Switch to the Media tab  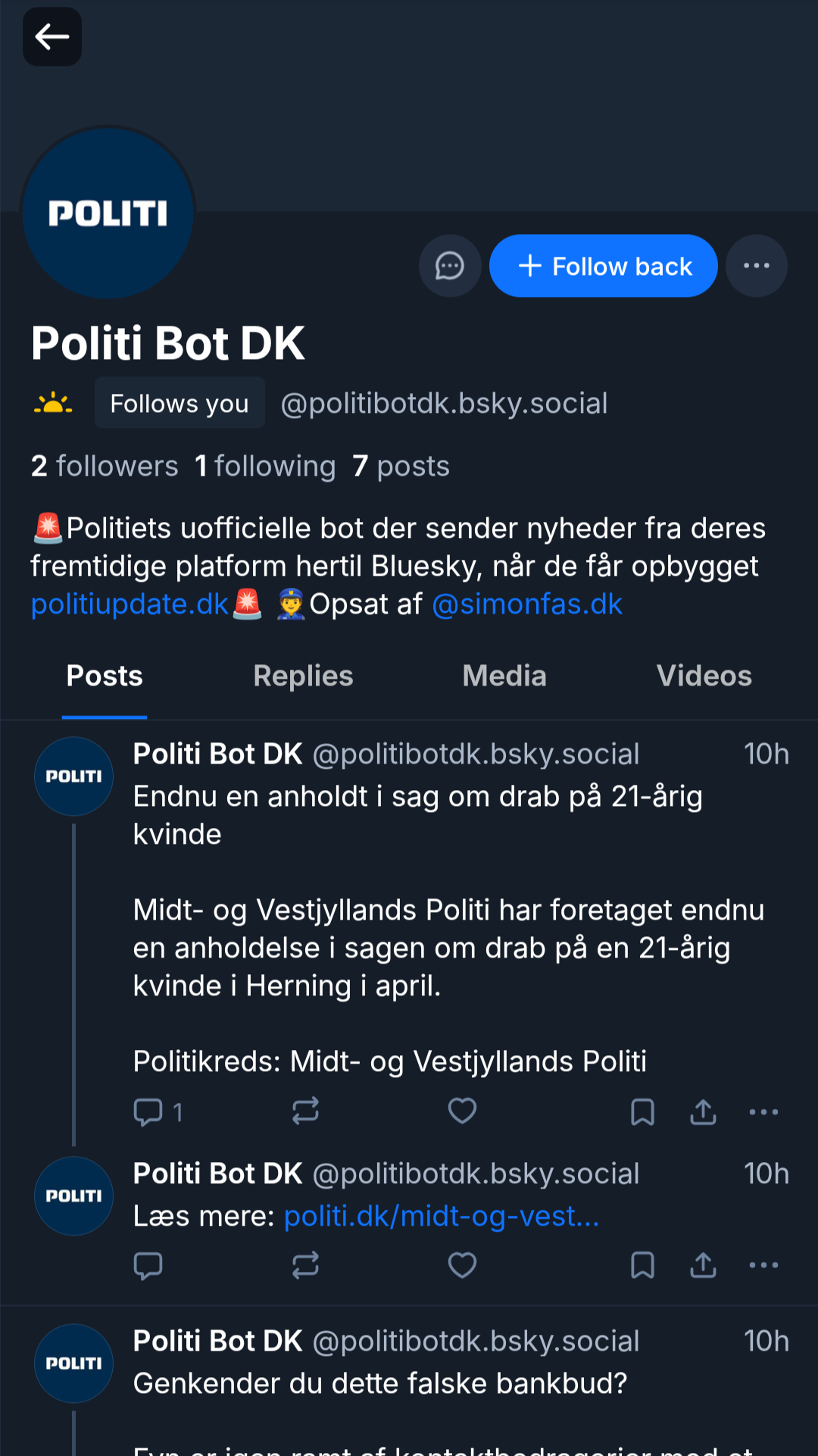pyautogui.click(x=504, y=676)
